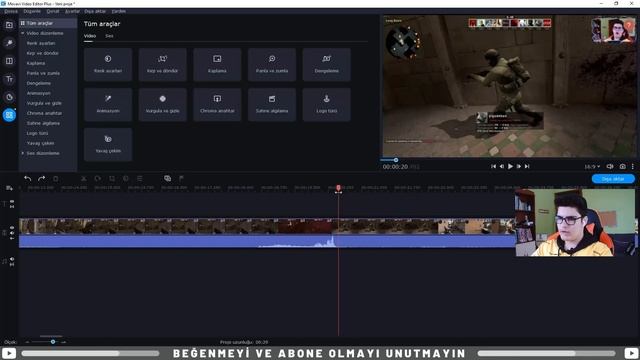Click the blue Dışa aktar export button

tap(613, 179)
